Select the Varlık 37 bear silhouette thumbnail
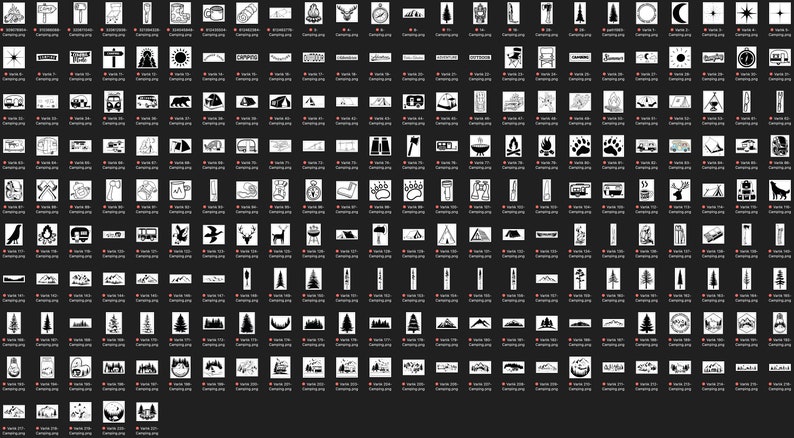 click(180, 102)
